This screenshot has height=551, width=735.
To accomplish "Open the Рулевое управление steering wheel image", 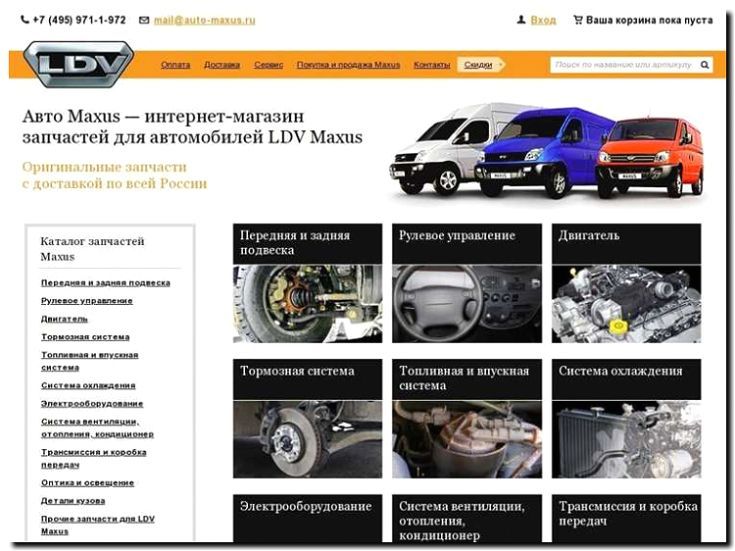I will coord(467,304).
